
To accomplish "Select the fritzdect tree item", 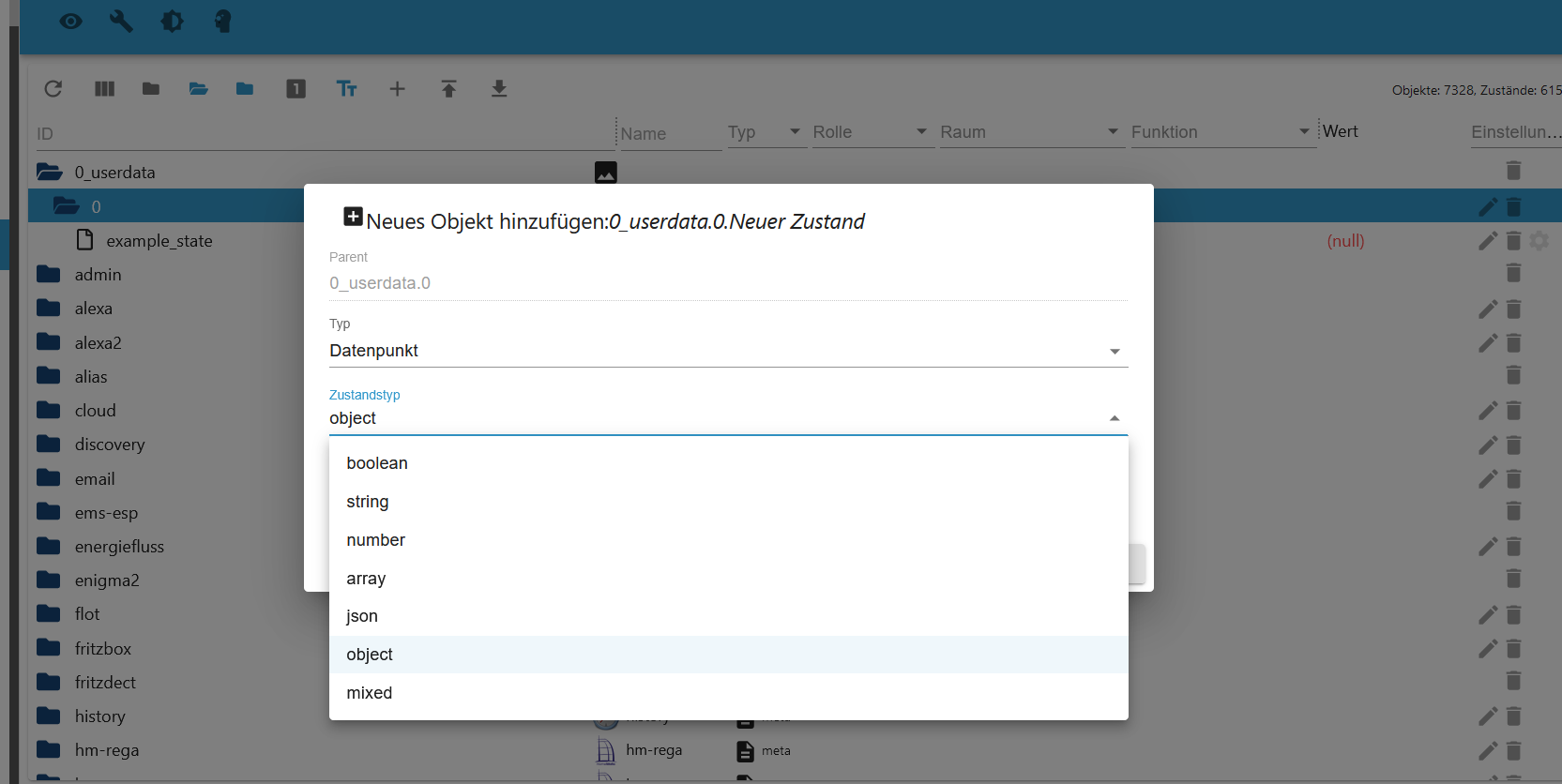I will click(105, 683).
